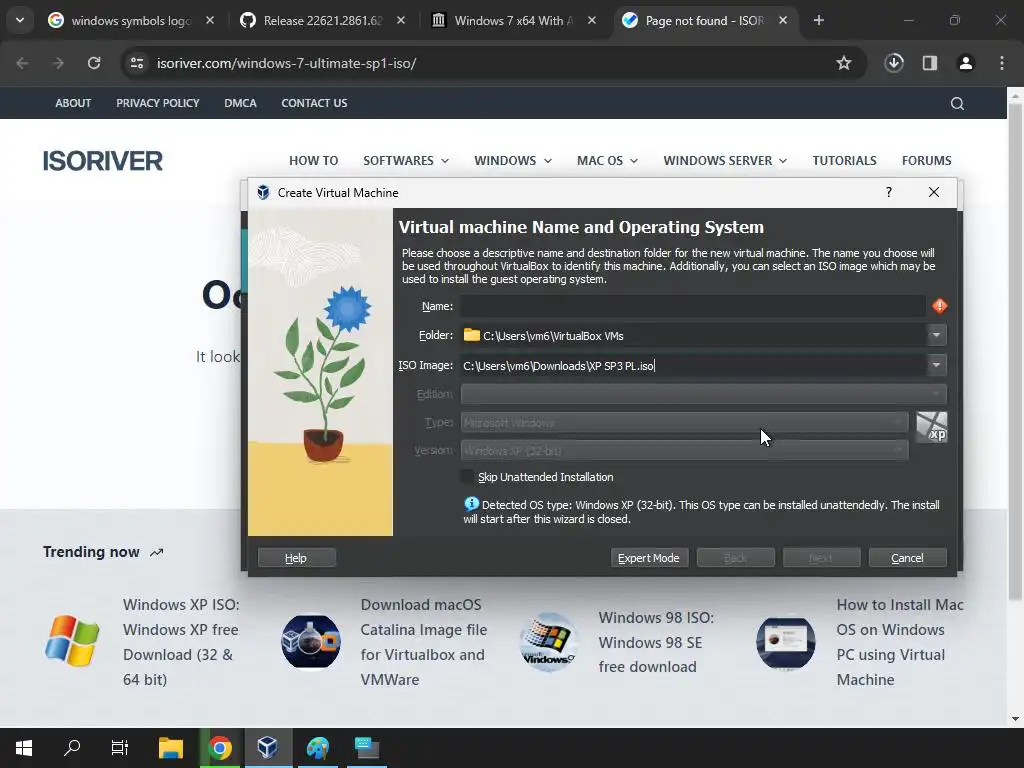The image size is (1024, 768).
Task: Click the ISORIVER site search magnifier icon
Action: point(957,103)
